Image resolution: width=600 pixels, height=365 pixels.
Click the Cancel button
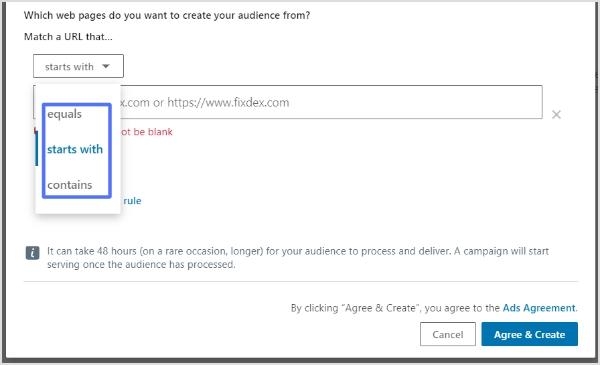(x=448, y=334)
